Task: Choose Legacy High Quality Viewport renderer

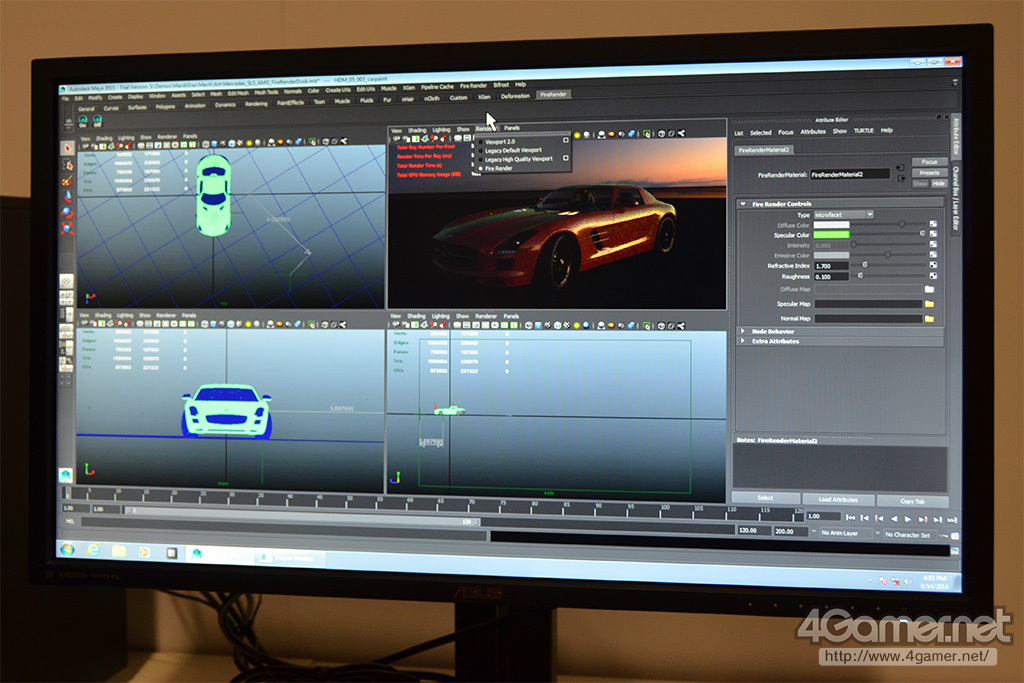Action: coord(518,159)
